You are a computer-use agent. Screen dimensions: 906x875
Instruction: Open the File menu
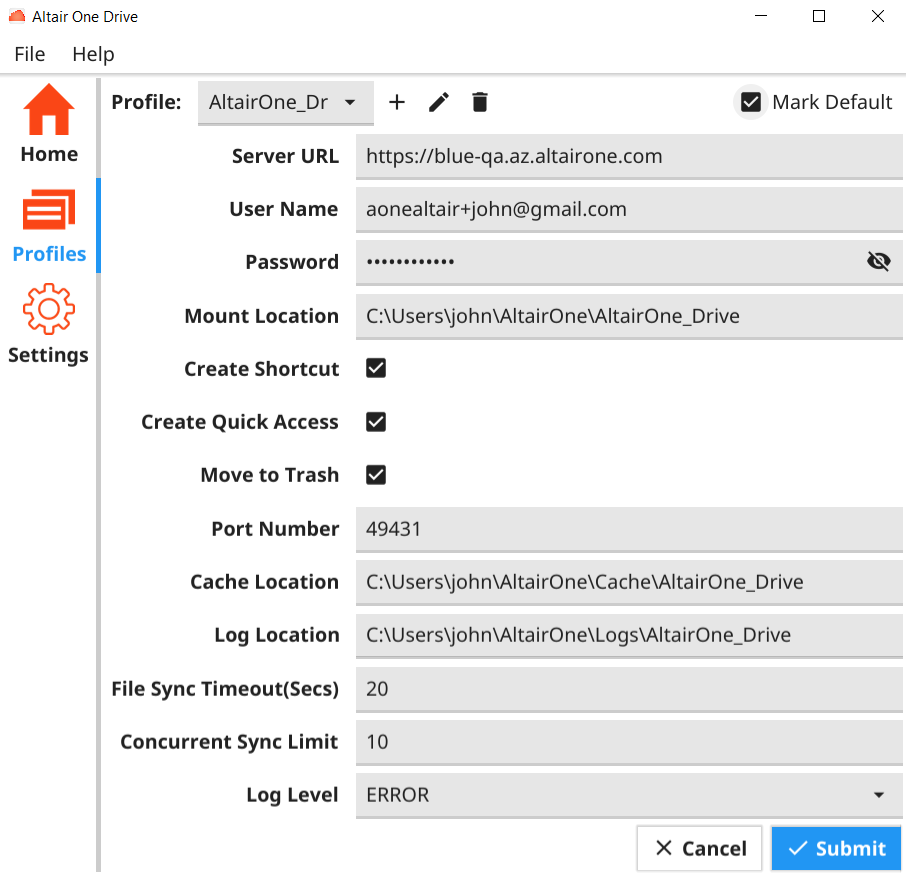pyautogui.click(x=30, y=54)
